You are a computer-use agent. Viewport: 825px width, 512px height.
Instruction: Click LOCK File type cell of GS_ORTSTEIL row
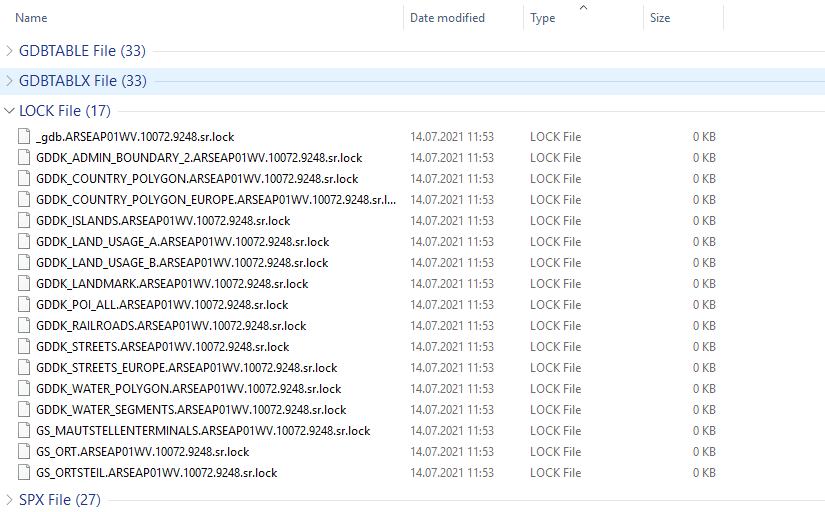(x=556, y=473)
